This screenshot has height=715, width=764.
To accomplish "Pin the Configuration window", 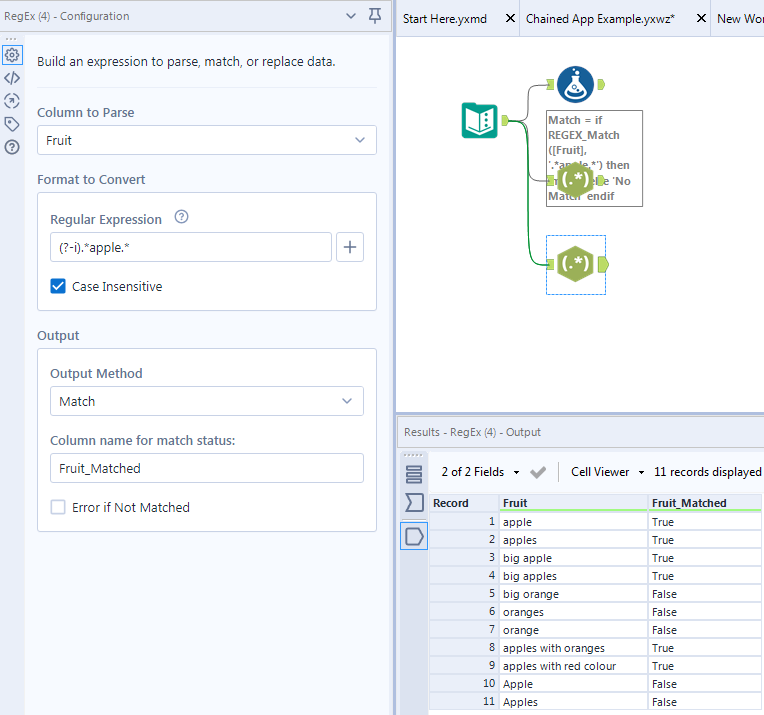I will pyautogui.click(x=375, y=16).
